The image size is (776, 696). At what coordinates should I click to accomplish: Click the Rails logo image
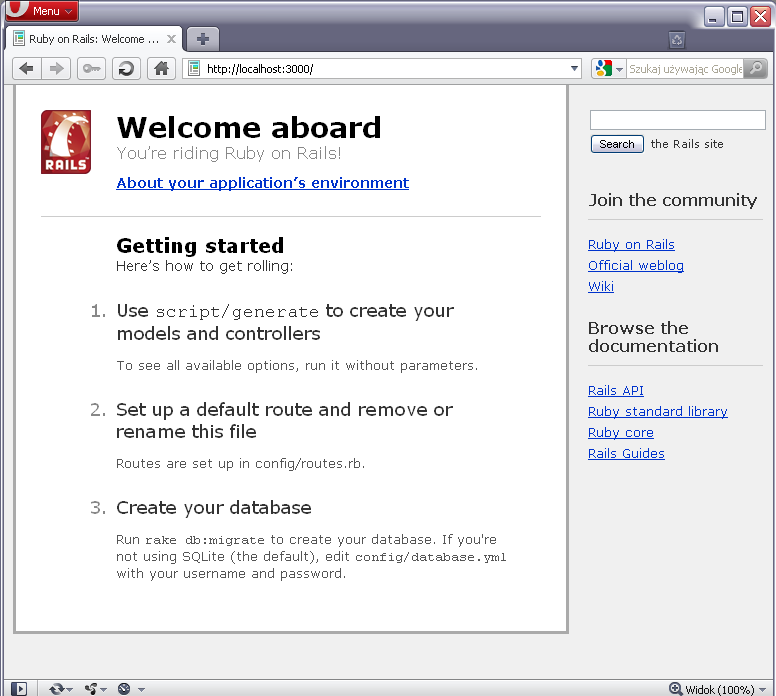(66, 142)
